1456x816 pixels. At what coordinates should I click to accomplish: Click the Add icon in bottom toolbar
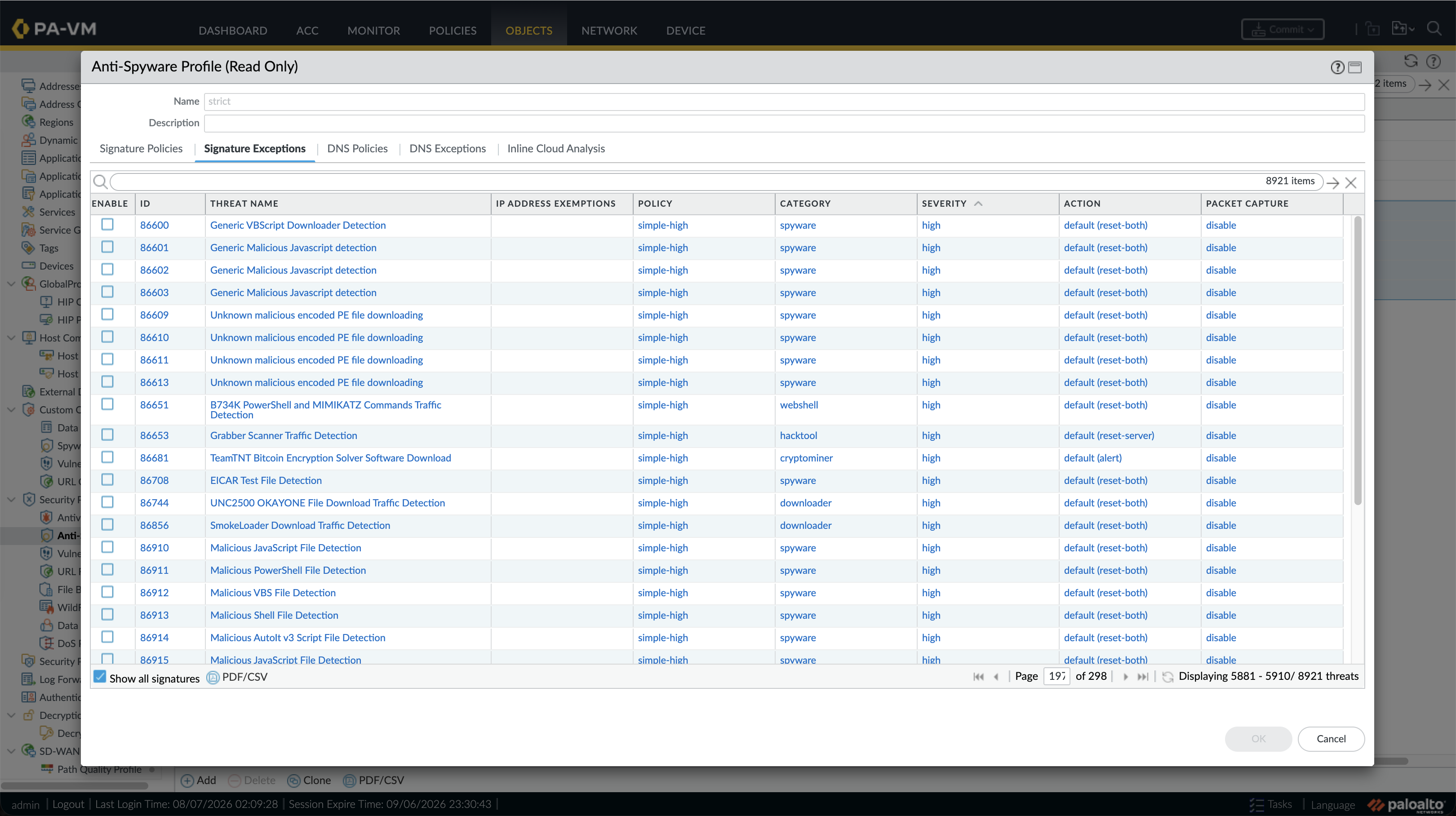click(187, 781)
